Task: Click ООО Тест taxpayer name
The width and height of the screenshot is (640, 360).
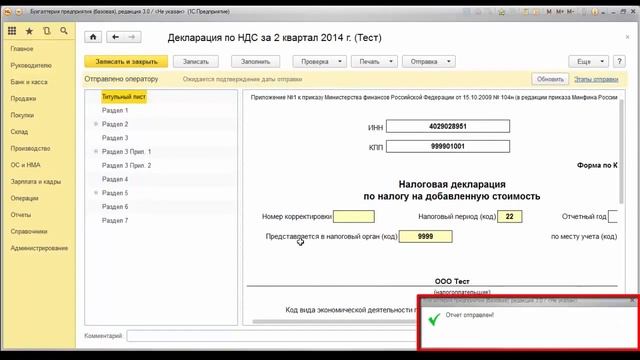Action: point(452,281)
